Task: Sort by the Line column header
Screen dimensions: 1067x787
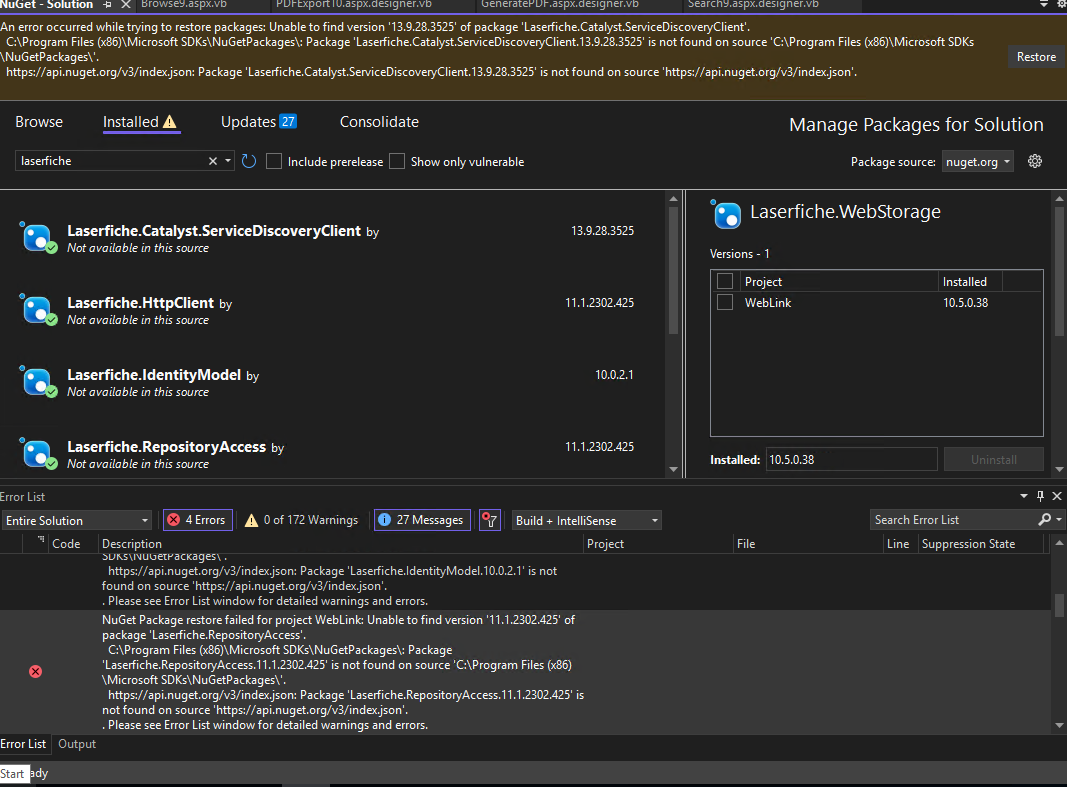Action: 898,543
